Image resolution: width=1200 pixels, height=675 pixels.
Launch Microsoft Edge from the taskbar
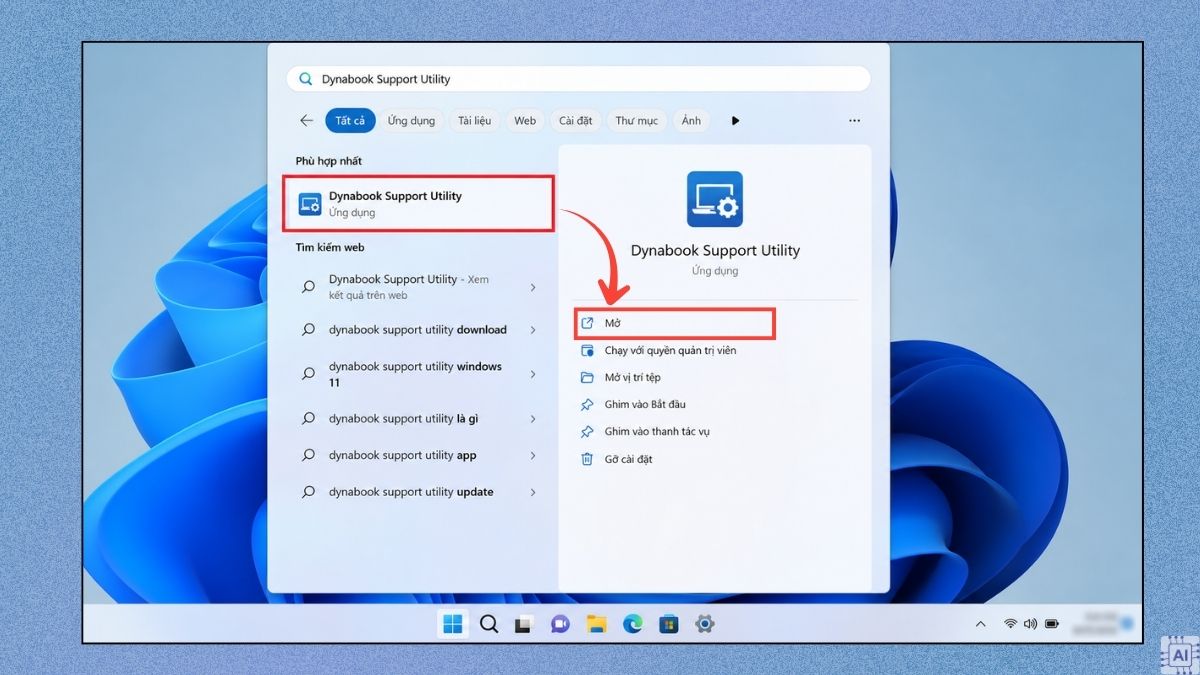coord(632,624)
